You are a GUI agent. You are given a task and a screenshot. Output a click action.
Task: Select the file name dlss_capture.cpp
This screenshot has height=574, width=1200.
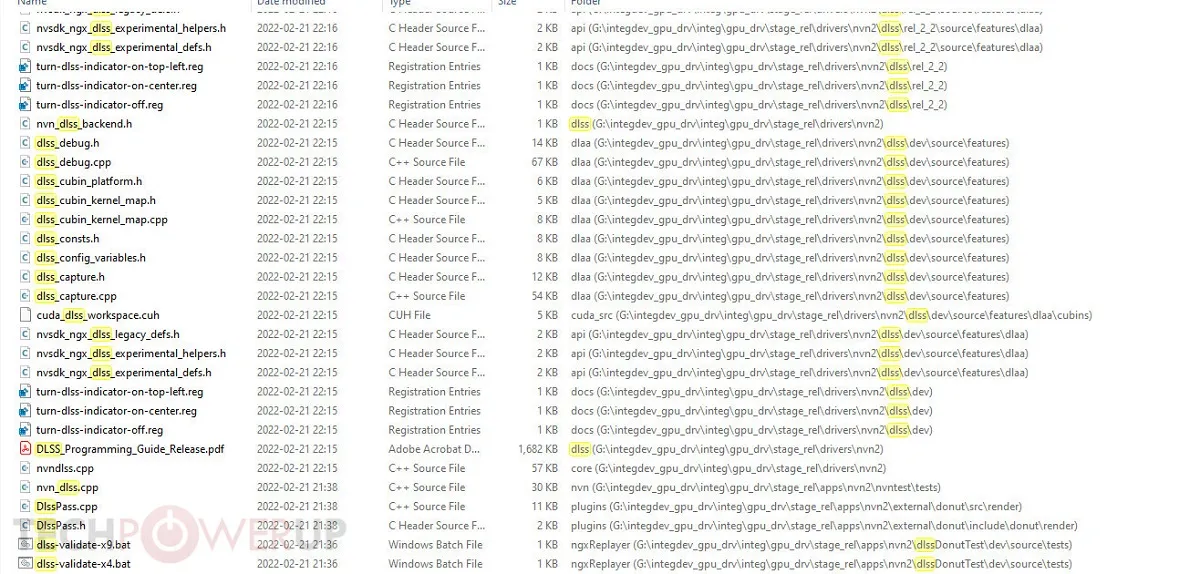pyautogui.click(x=76, y=296)
